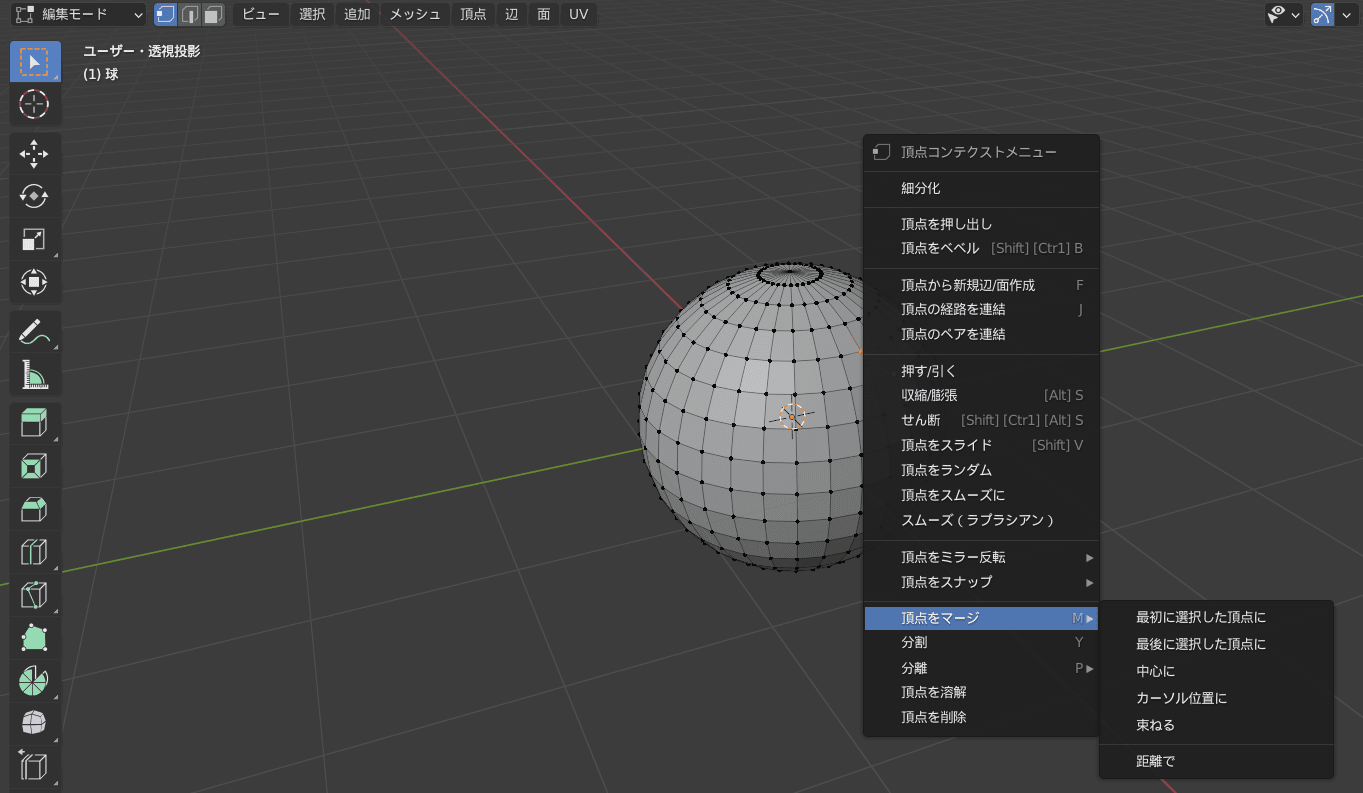The height and width of the screenshot is (793, 1363).
Task: Select 頂点をランダム
Action: [x=982, y=470]
